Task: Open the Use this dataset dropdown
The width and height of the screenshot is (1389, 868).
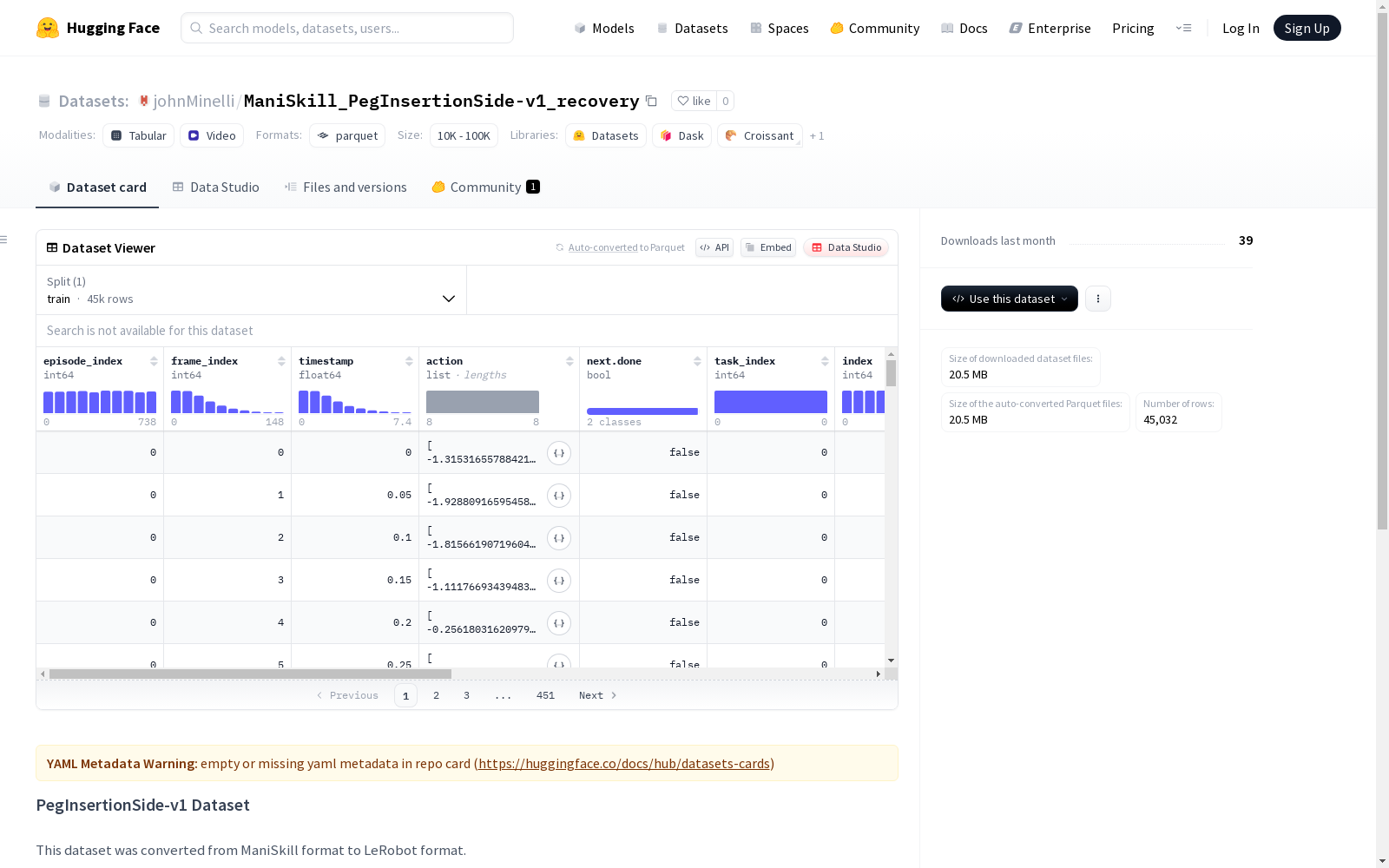Action: click(1010, 299)
